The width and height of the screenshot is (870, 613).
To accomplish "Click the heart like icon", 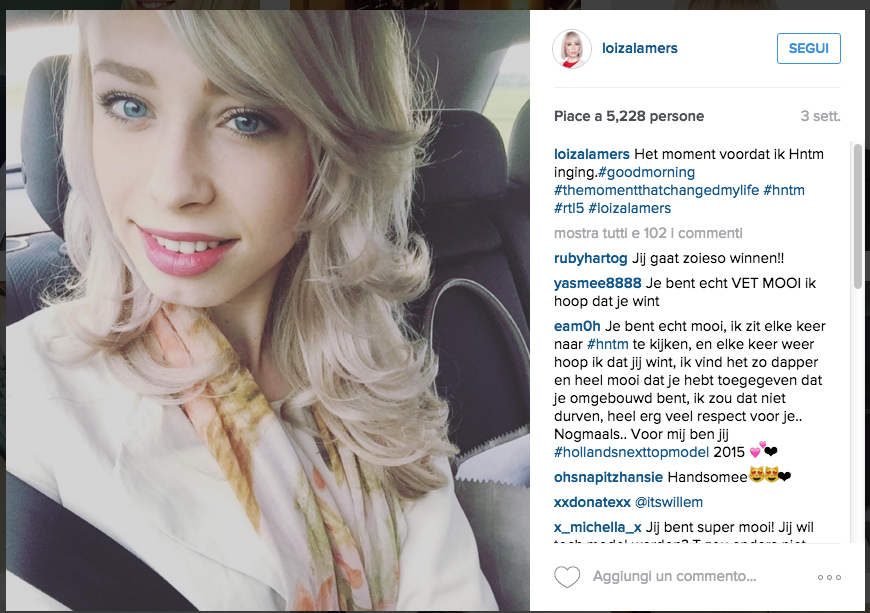I will point(567,577).
